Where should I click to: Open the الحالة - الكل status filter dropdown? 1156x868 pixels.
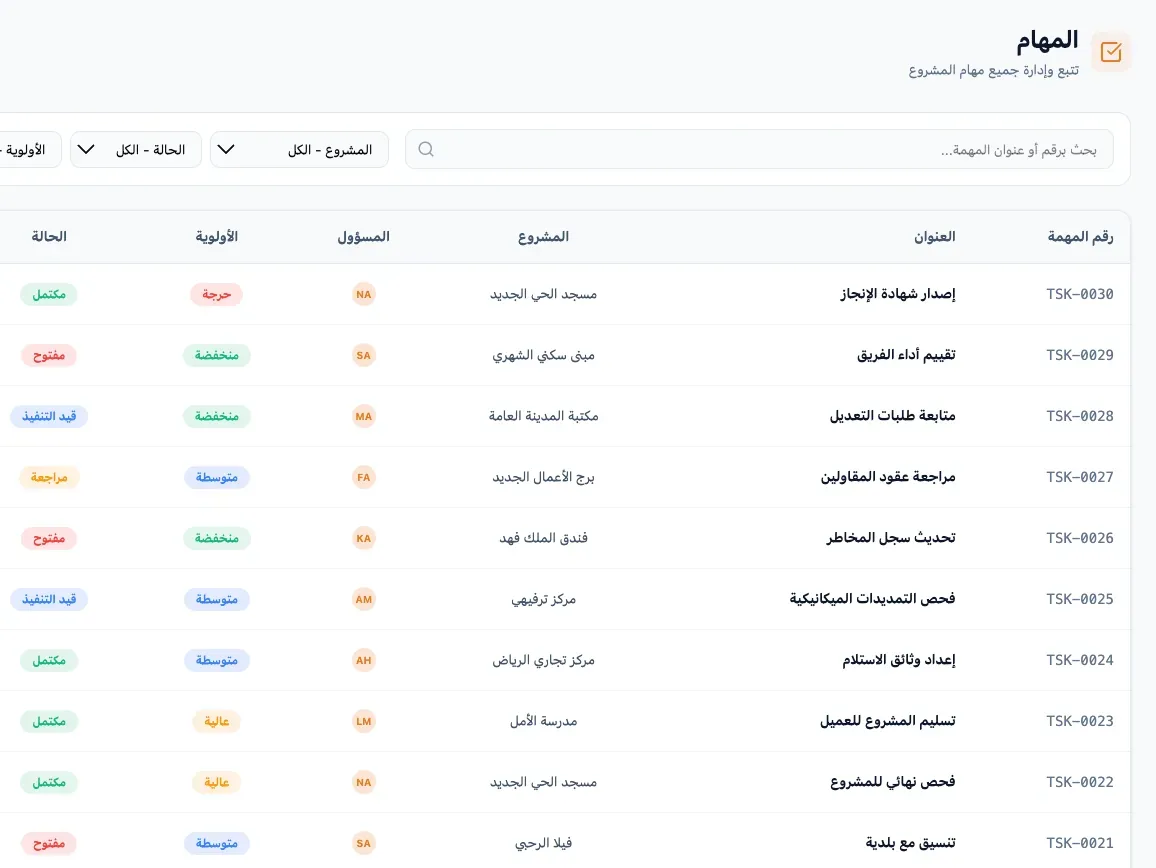[x=136, y=149]
